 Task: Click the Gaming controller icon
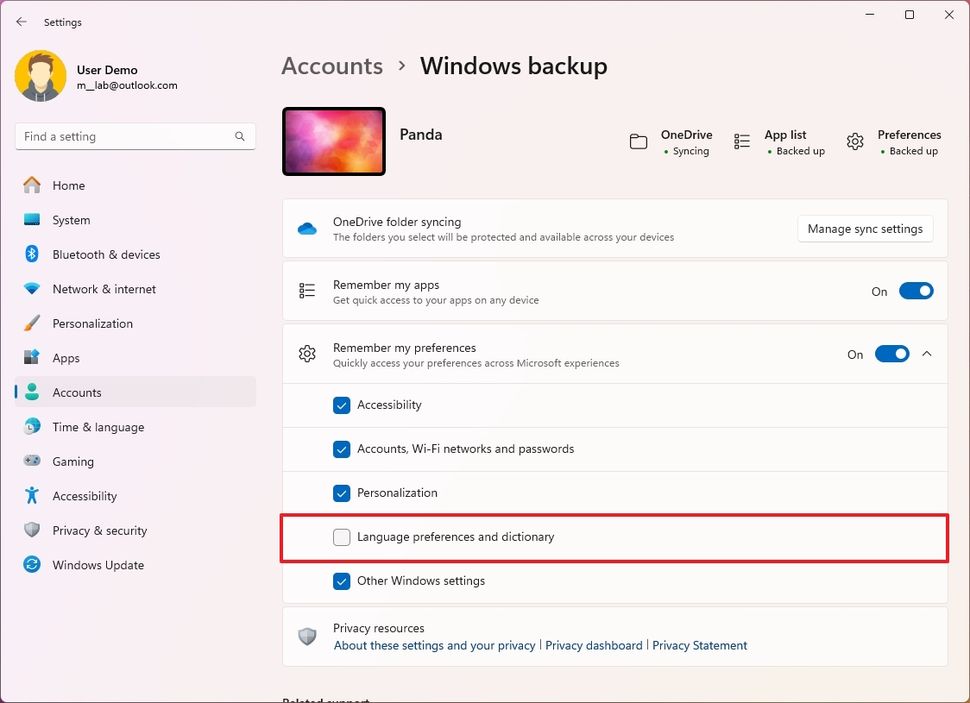32,461
